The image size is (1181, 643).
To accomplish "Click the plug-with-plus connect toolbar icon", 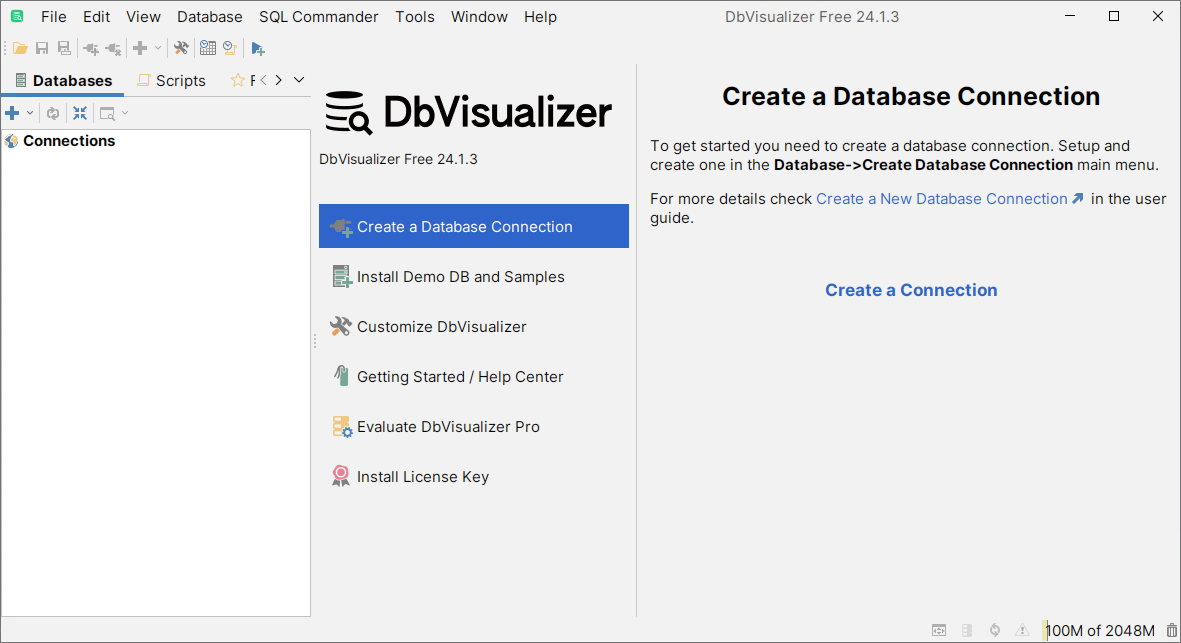I will (x=91, y=49).
